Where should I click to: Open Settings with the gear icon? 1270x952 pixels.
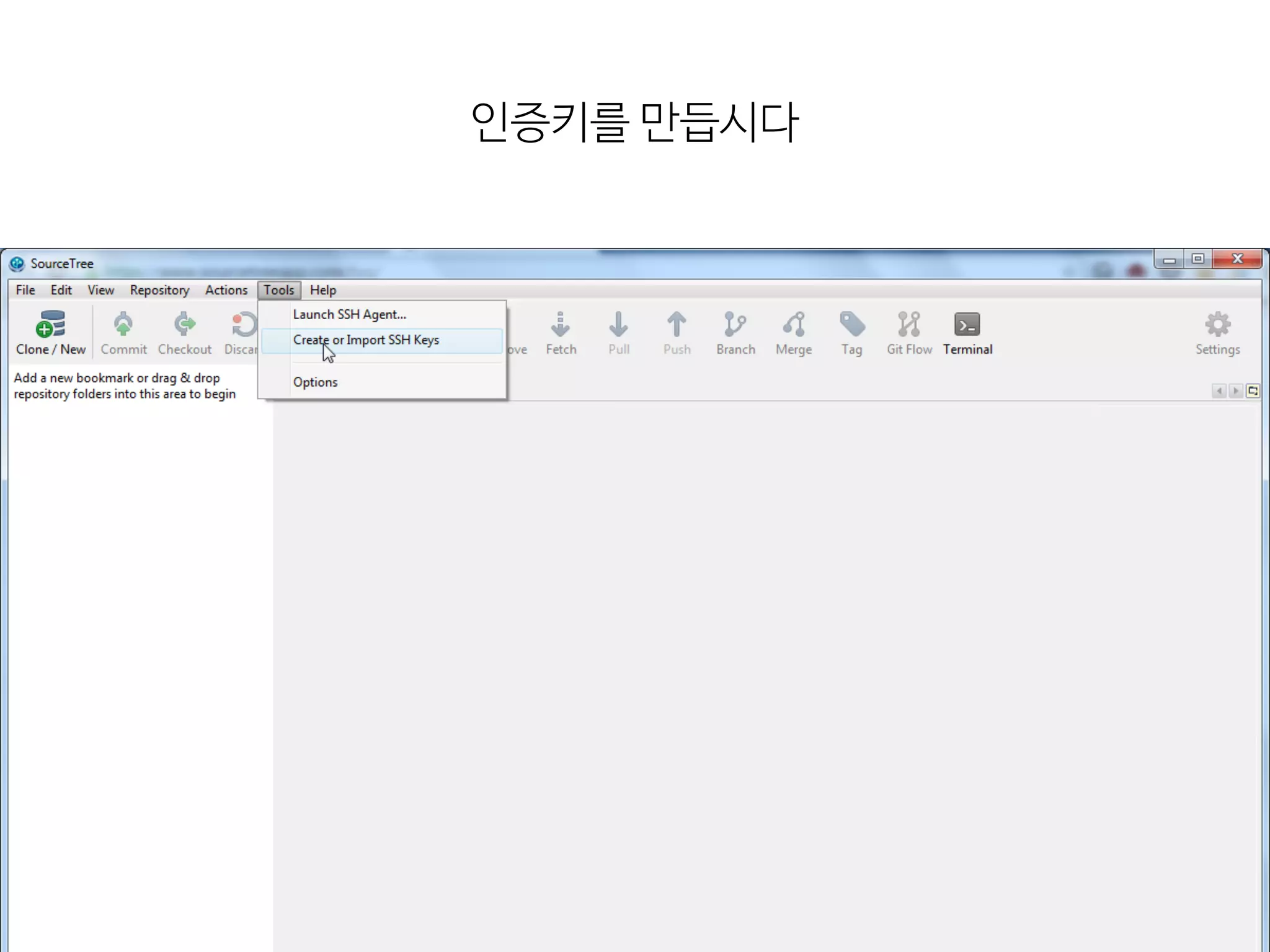(x=1217, y=333)
